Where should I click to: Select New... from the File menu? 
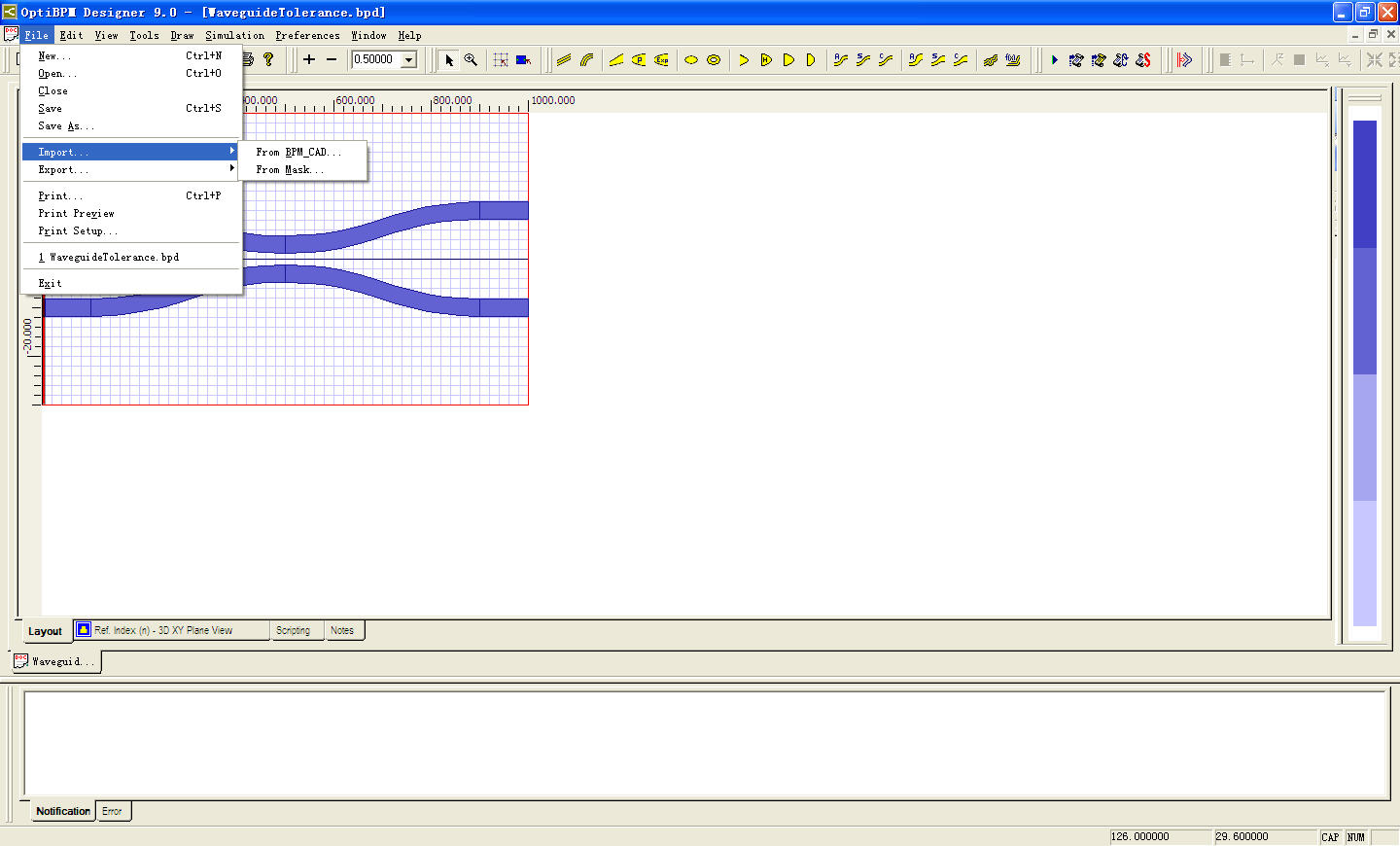coord(131,55)
